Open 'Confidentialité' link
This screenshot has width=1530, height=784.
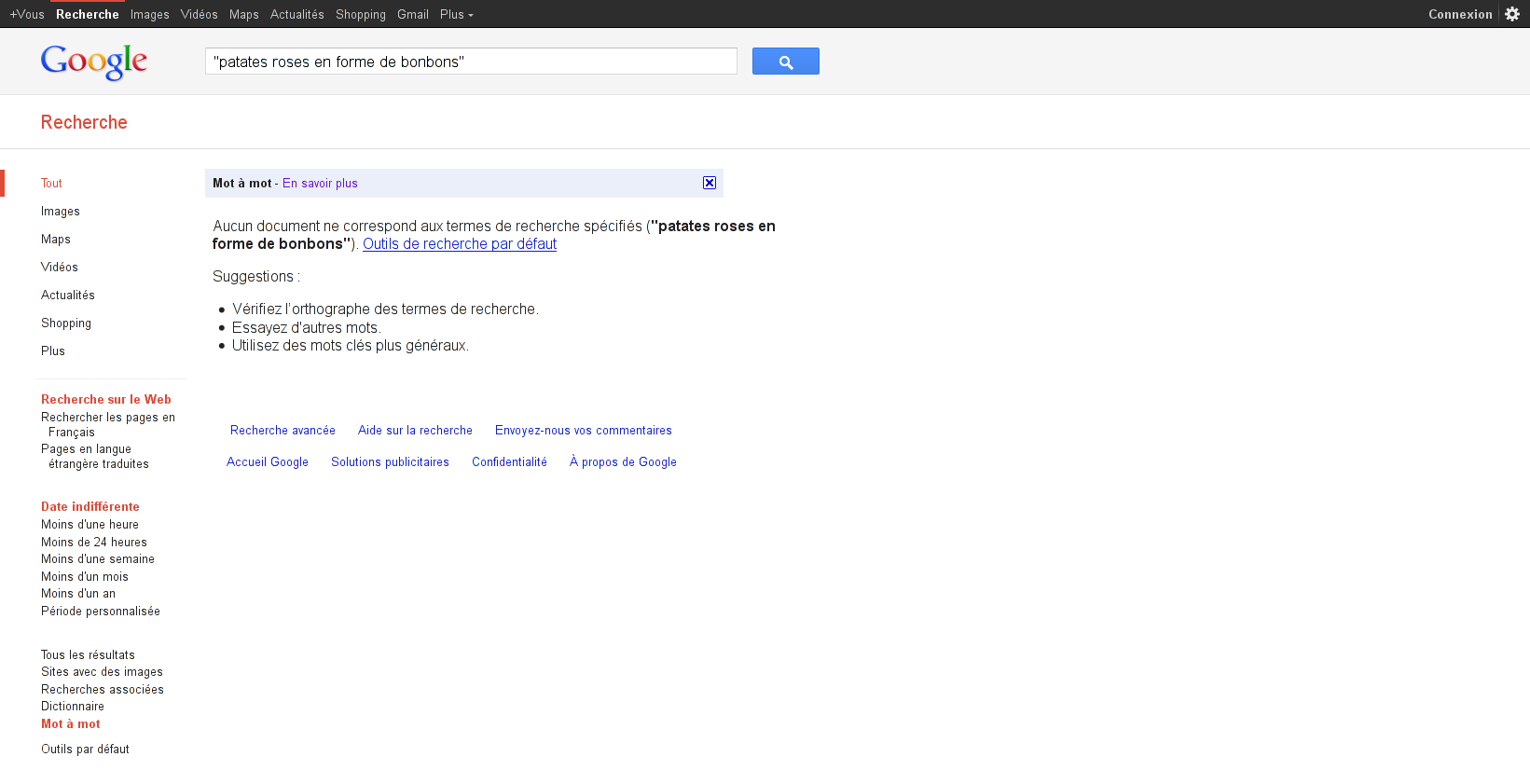click(509, 462)
